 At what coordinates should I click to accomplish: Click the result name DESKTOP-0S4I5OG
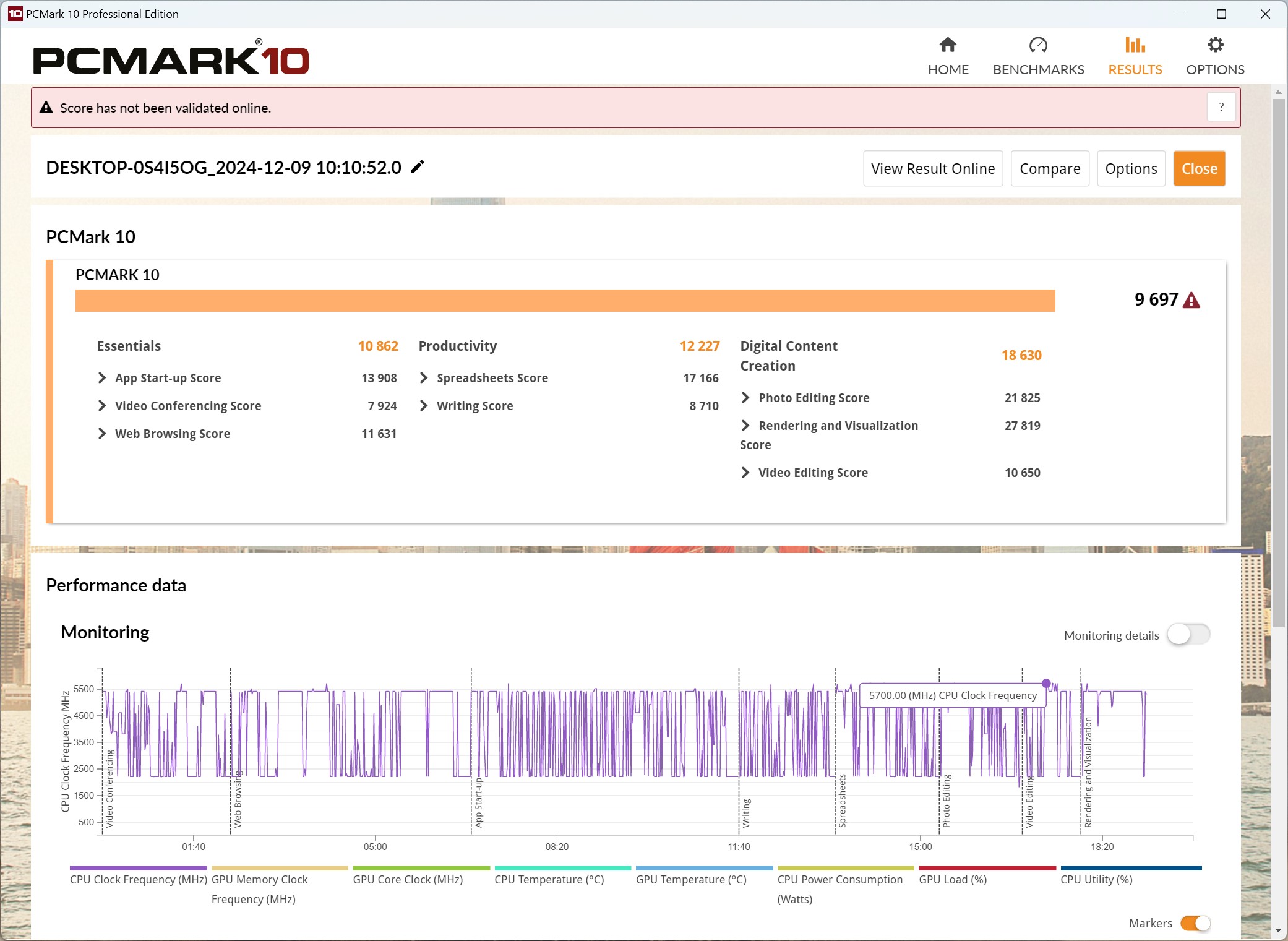click(x=224, y=167)
